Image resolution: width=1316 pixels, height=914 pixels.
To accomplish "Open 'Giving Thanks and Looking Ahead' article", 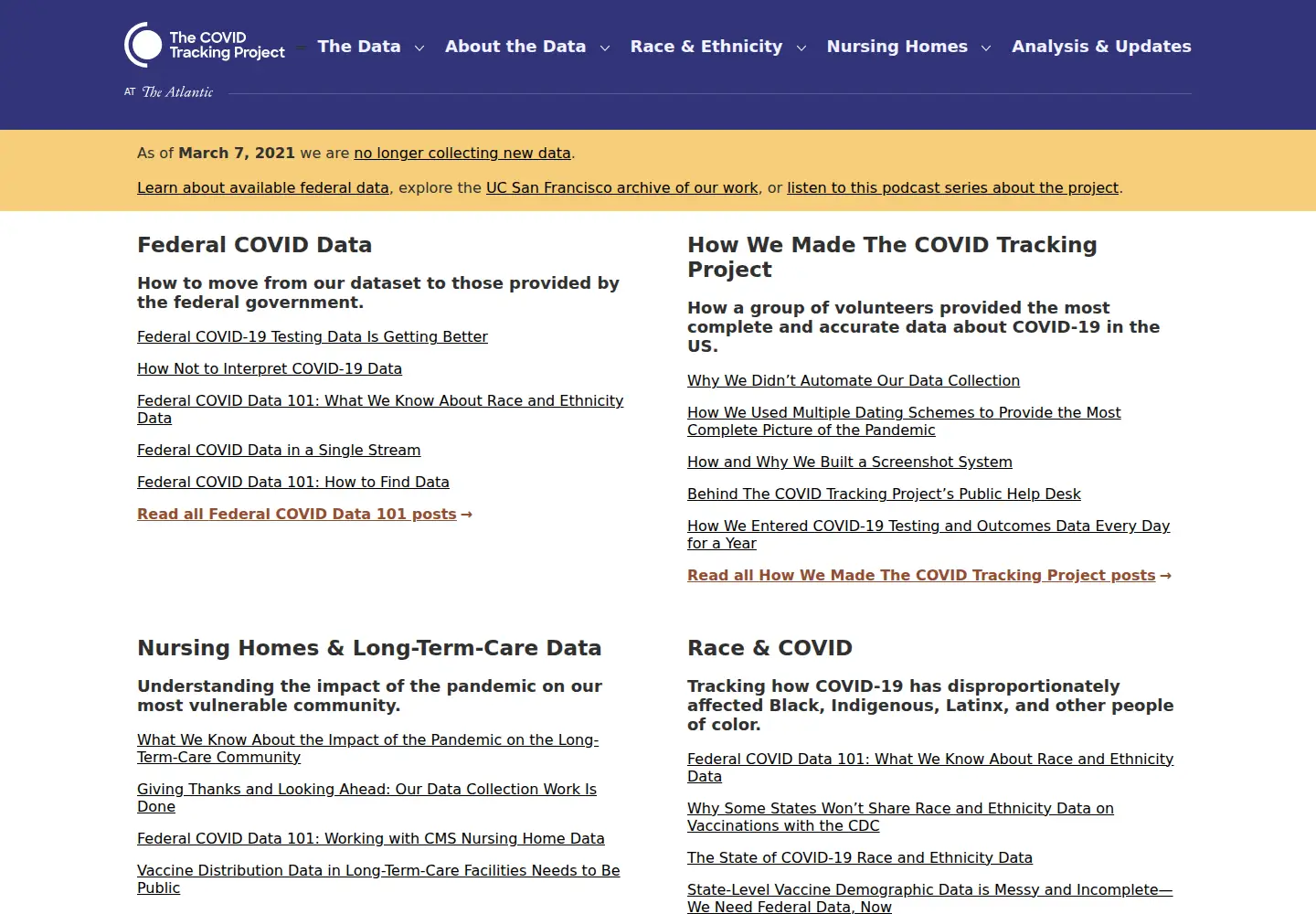I will (366, 798).
